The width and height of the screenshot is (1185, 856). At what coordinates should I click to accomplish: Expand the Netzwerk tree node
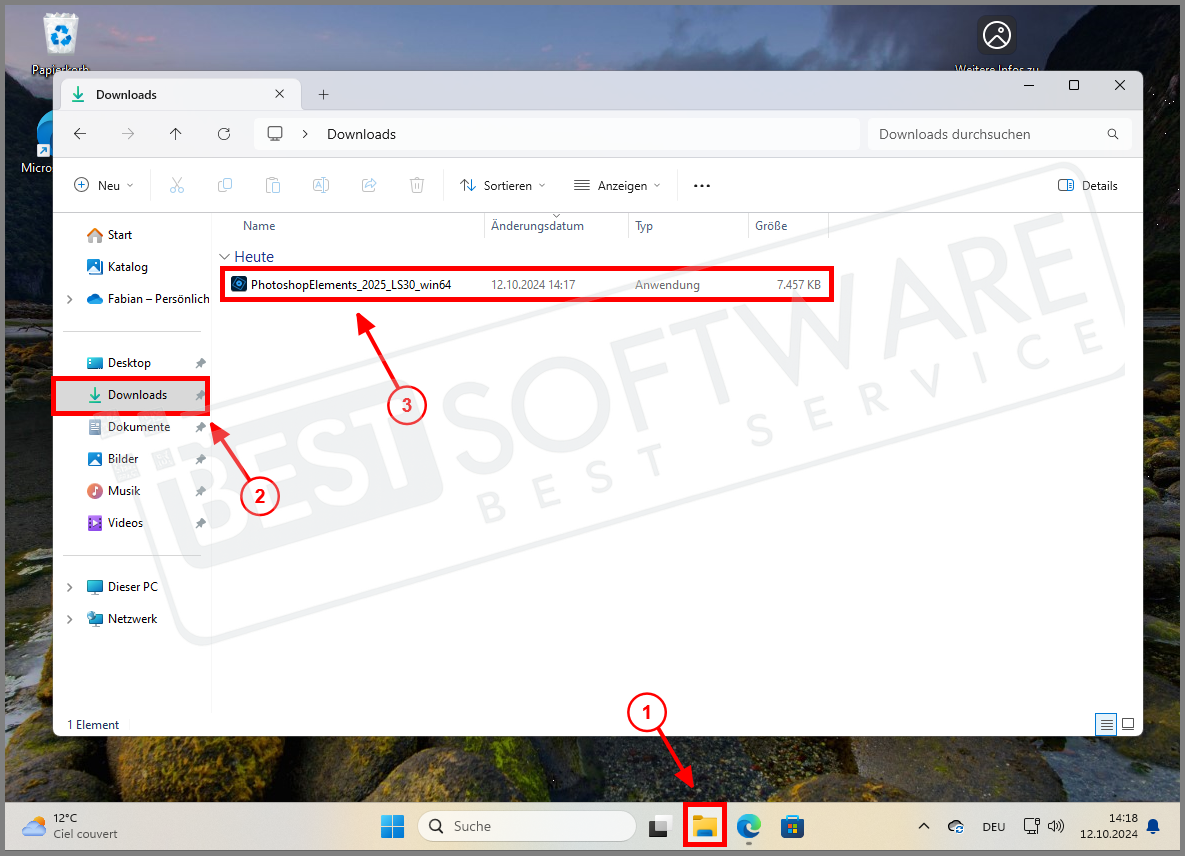70,619
